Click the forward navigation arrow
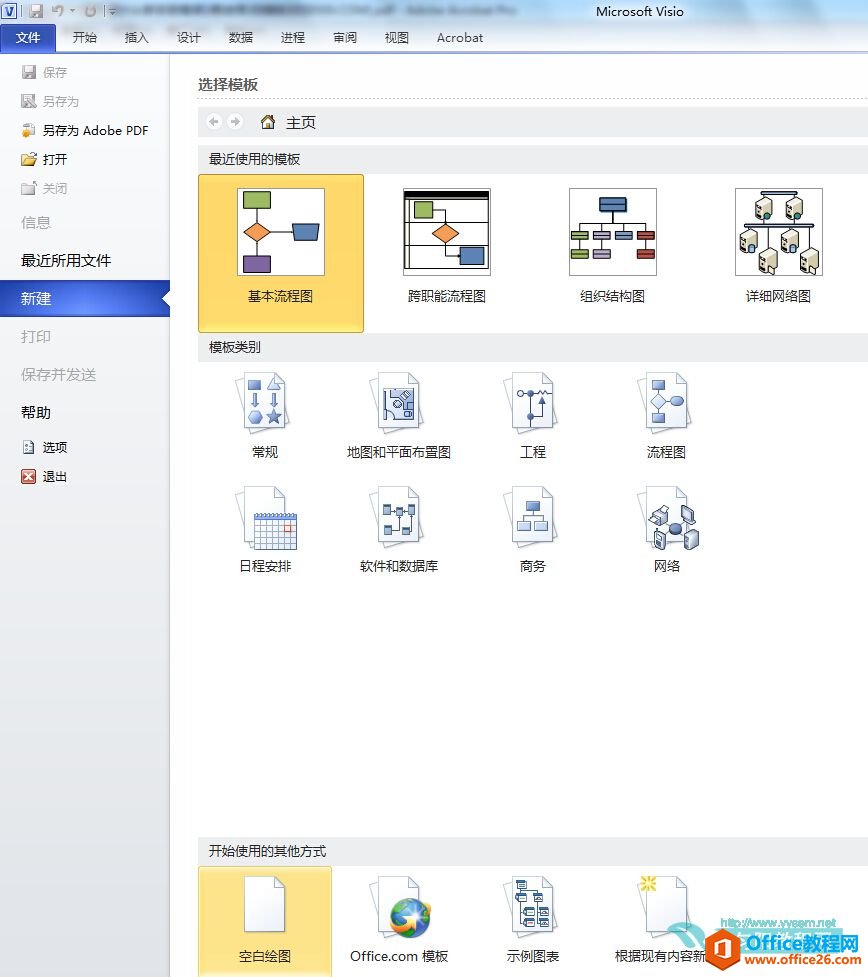Image resolution: width=868 pixels, height=977 pixels. 233,121
